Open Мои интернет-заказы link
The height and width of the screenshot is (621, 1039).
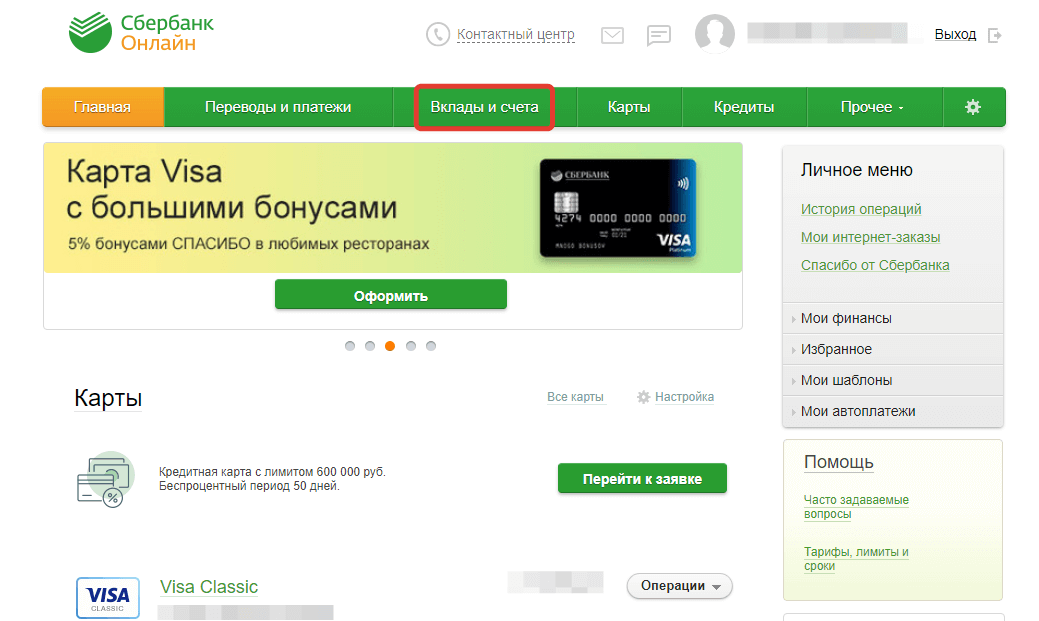[870, 237]
